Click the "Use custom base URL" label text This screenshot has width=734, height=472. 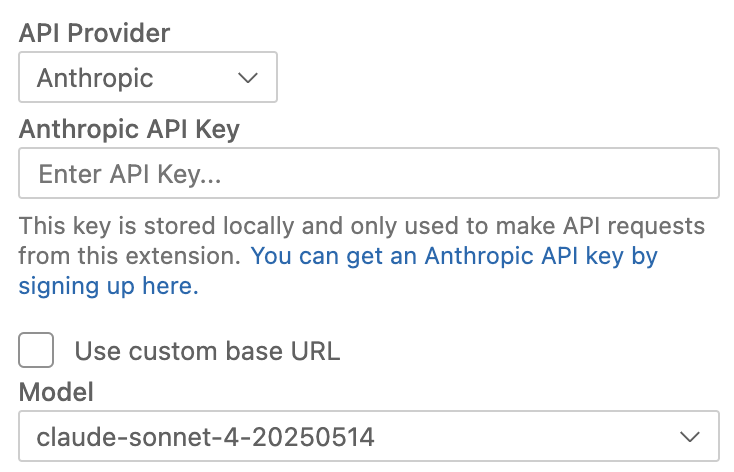(x=207, y=351)
